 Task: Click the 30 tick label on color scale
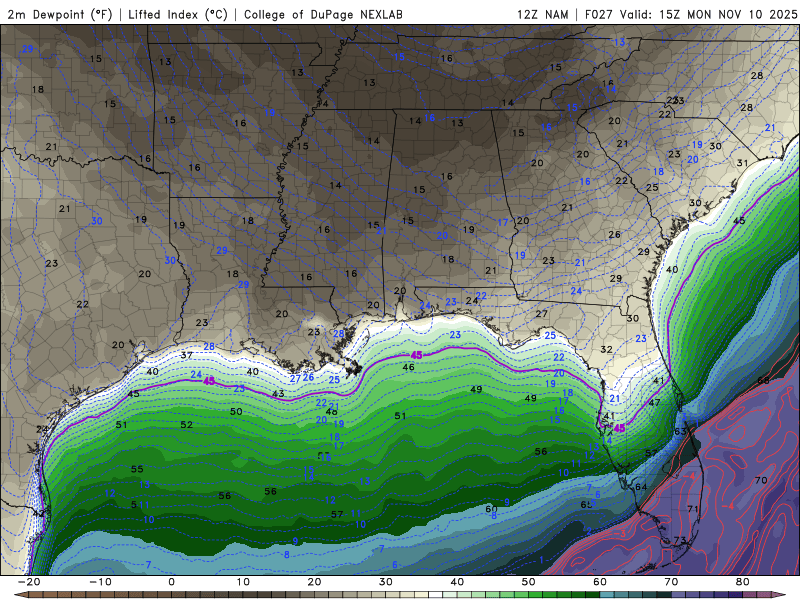point(386,582)
